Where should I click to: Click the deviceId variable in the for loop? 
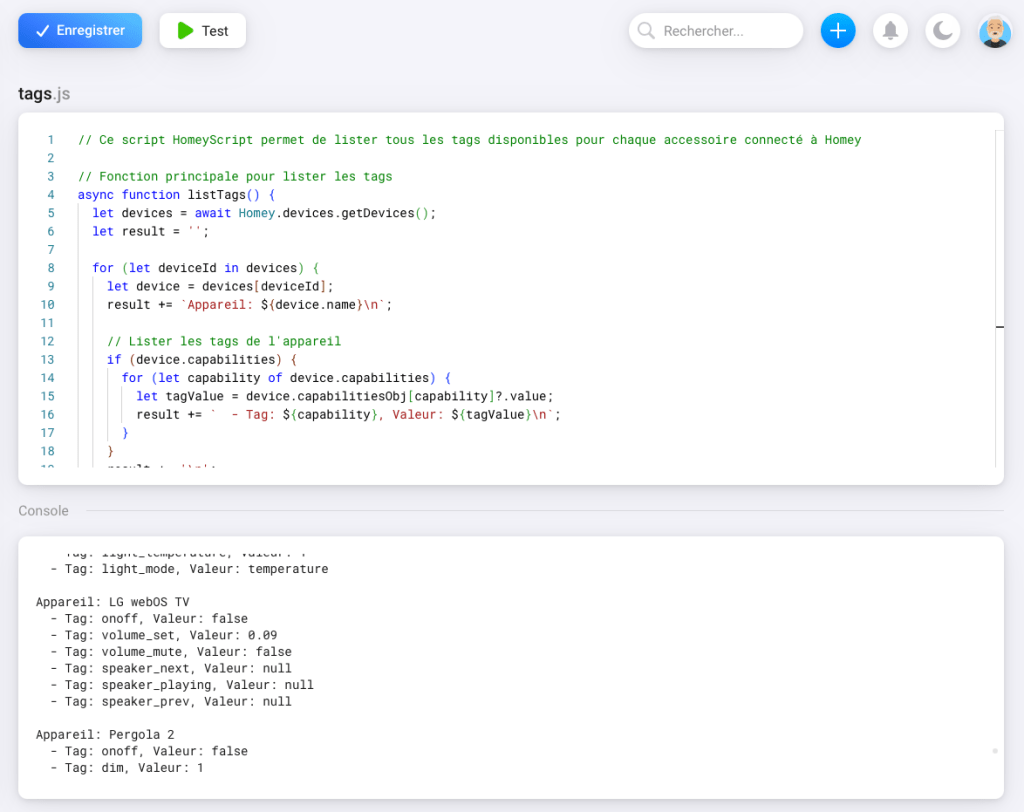pyautogui.click(x=187, y=268)
